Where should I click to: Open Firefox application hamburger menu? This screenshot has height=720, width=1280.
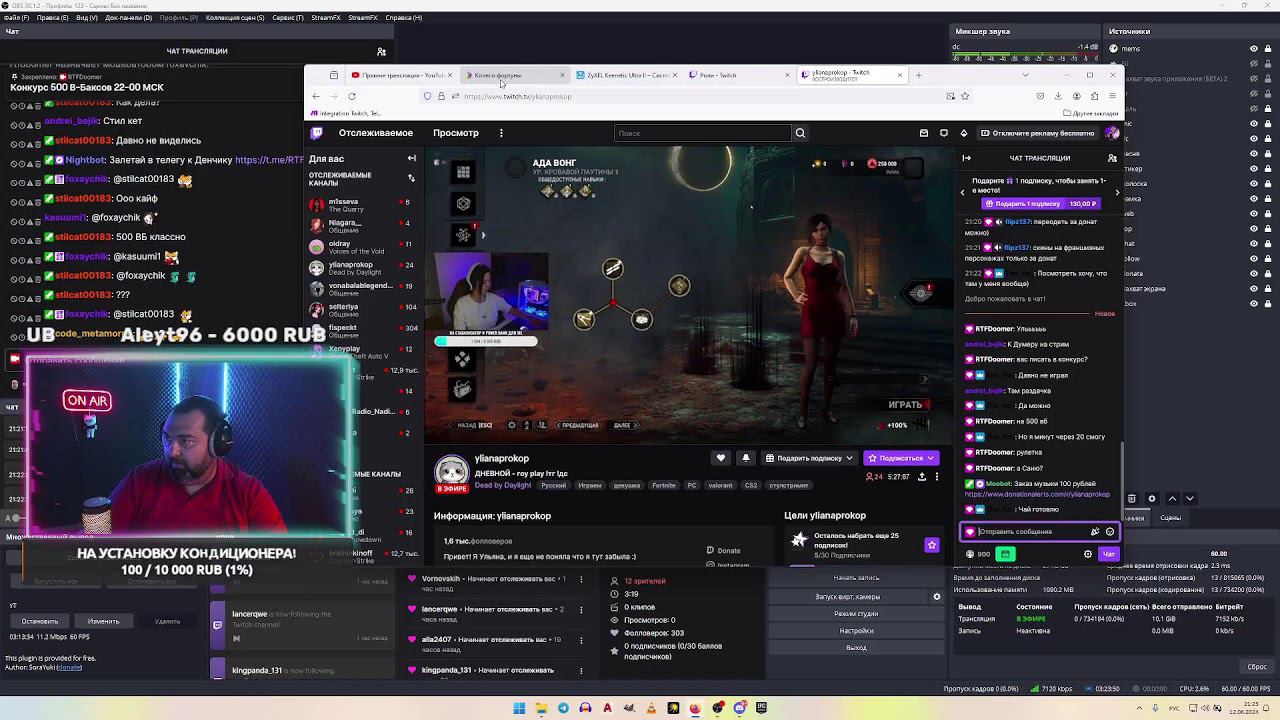(x=1112, y=96)
